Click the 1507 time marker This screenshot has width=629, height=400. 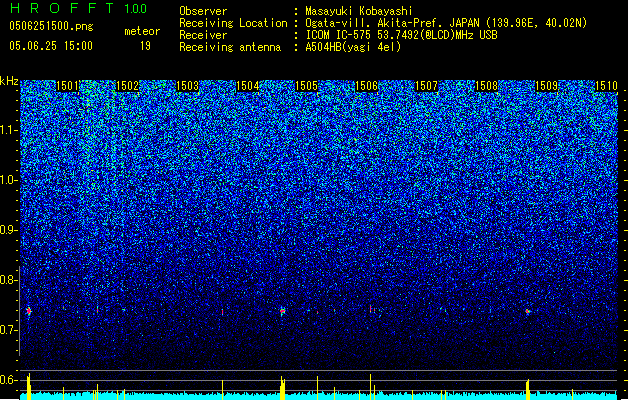pos(426,86)
